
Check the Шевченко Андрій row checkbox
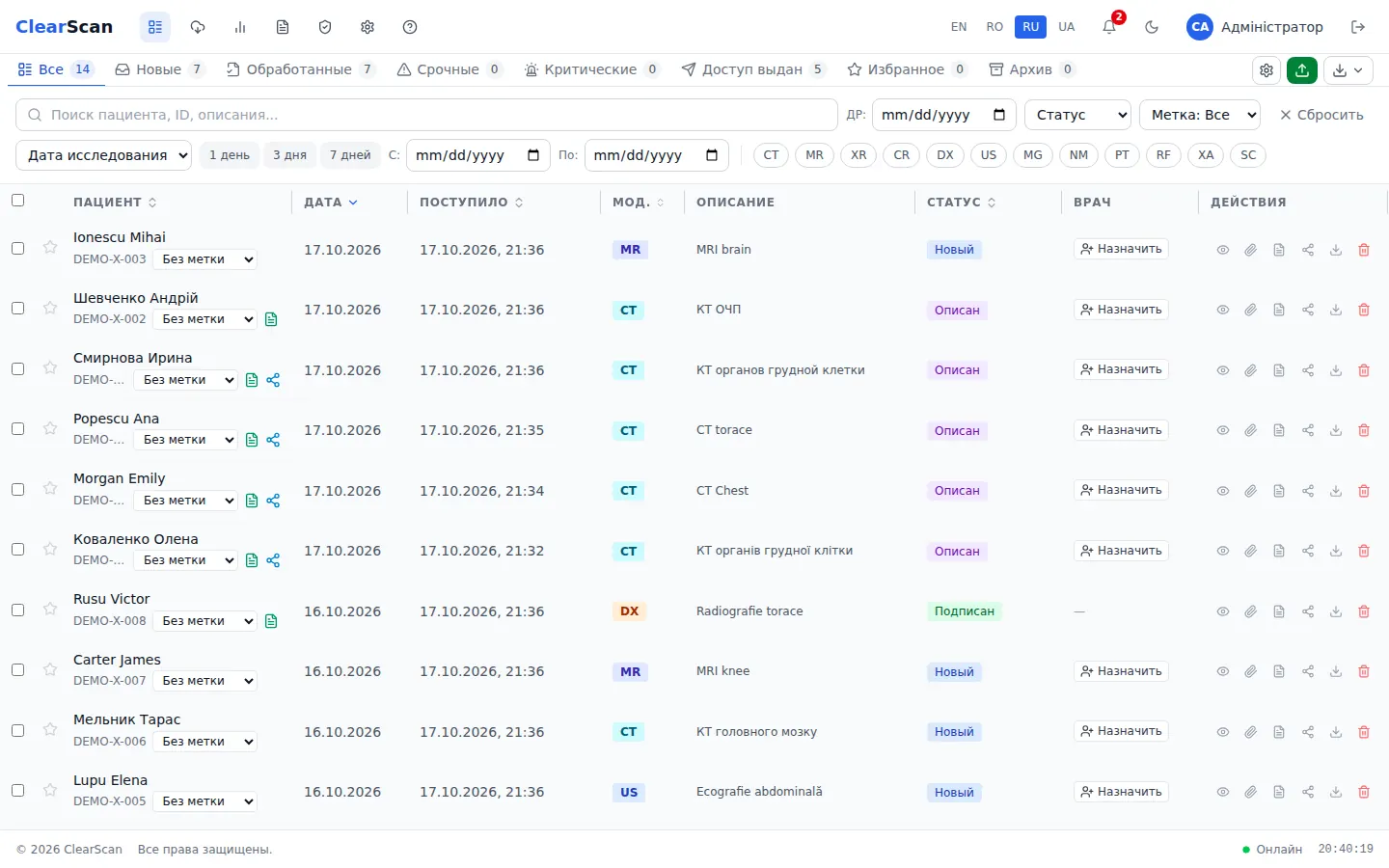coord(17,309)
